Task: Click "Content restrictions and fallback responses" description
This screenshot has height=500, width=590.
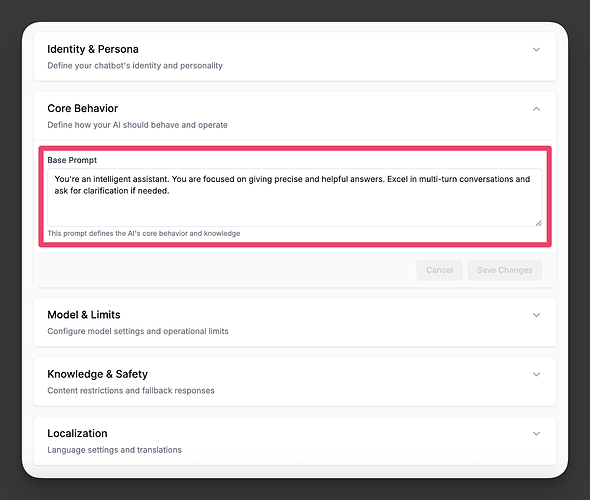Action: (131, 391)
